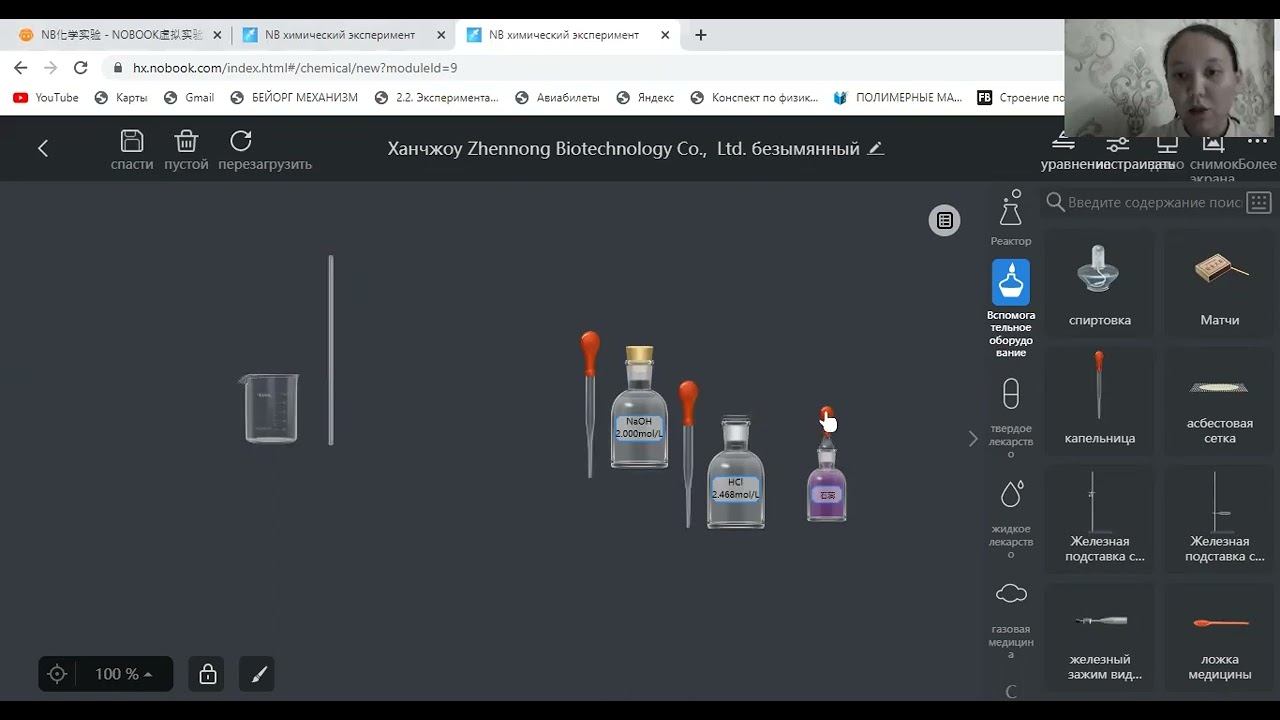Pick the спиртовка alcohol lamp item

point(1100,284)
